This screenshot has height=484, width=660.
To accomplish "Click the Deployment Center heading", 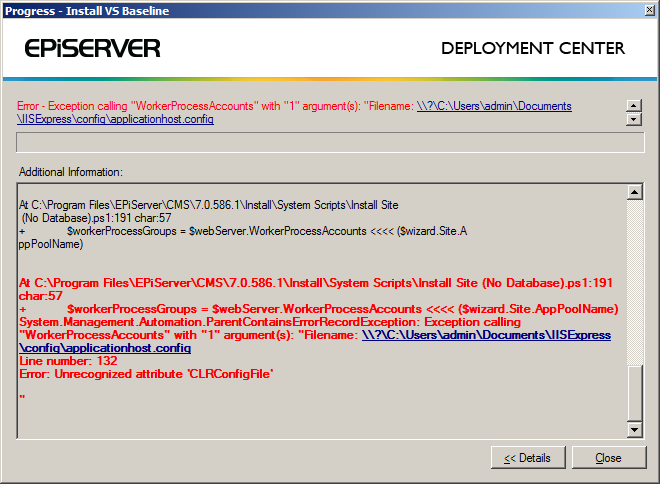I will coord(533,48).
